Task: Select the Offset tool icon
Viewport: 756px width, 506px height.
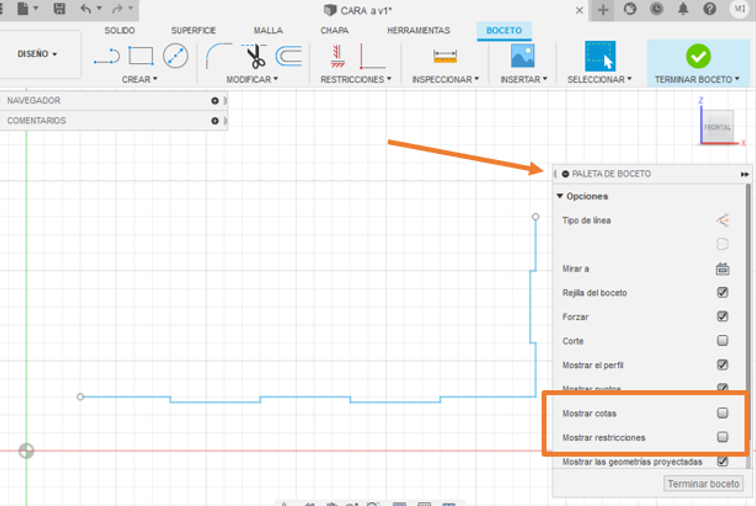Action: point(288,56)
